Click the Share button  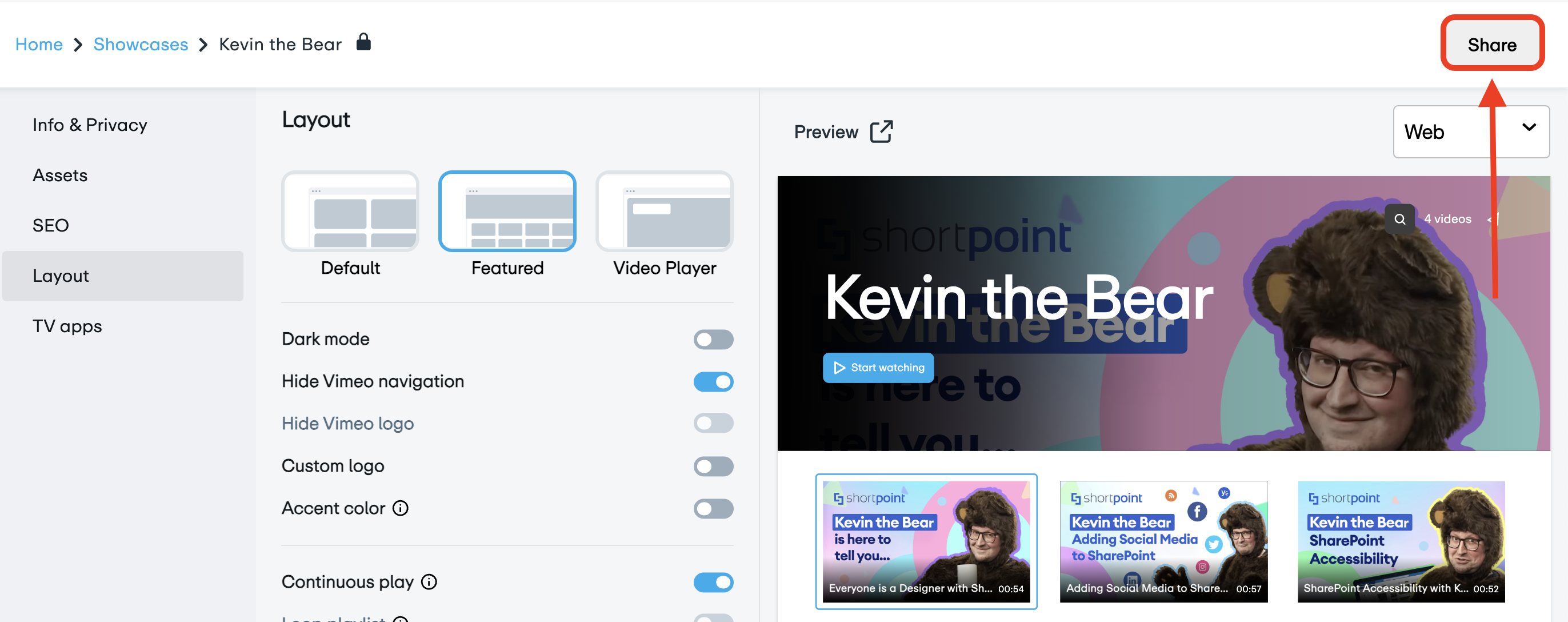(1491, 45)
